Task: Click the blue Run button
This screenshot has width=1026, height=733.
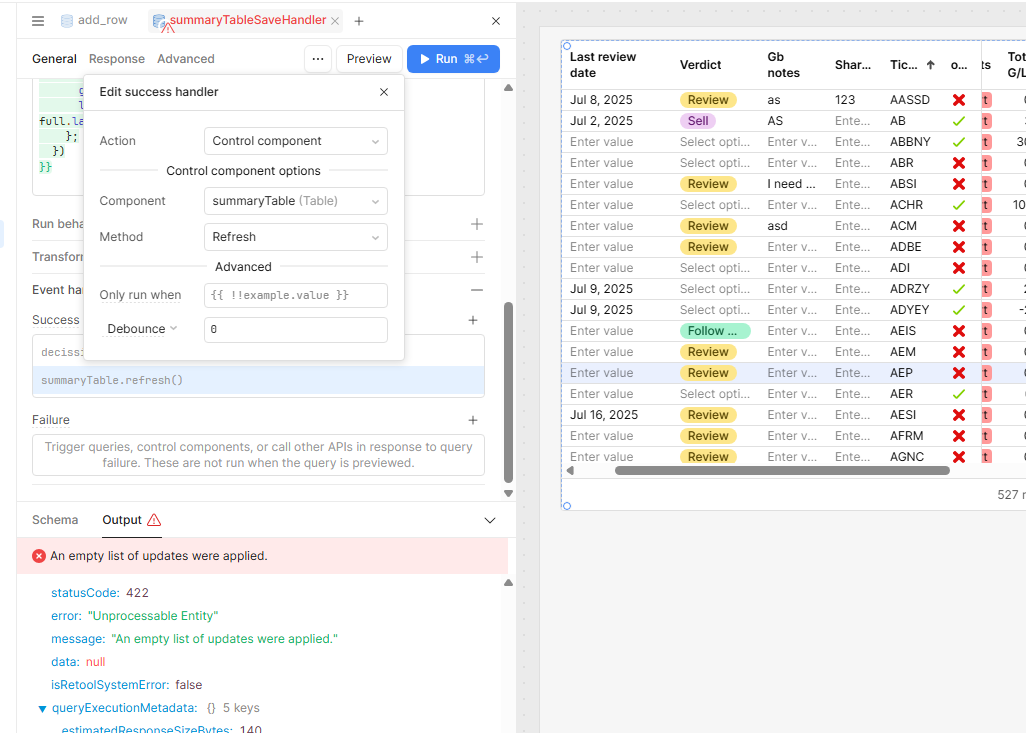Action: tap(453, 59)
